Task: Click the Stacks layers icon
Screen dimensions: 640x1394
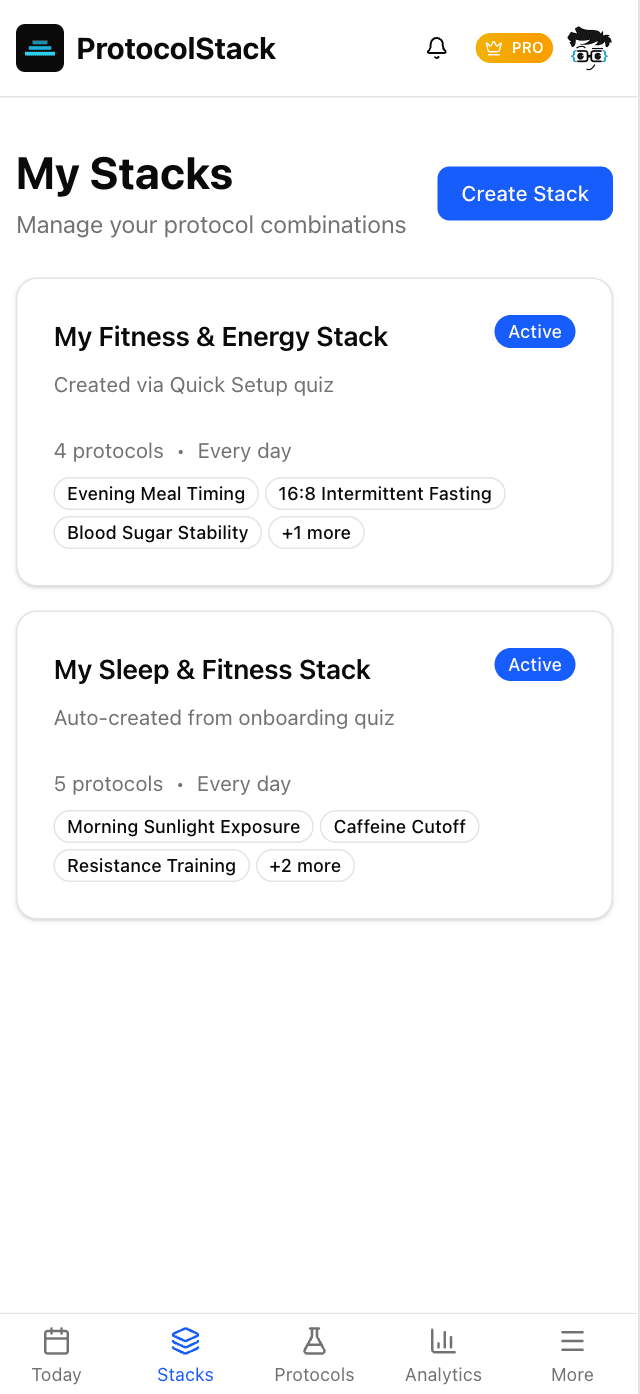Action: click(x=184, y=1341)
